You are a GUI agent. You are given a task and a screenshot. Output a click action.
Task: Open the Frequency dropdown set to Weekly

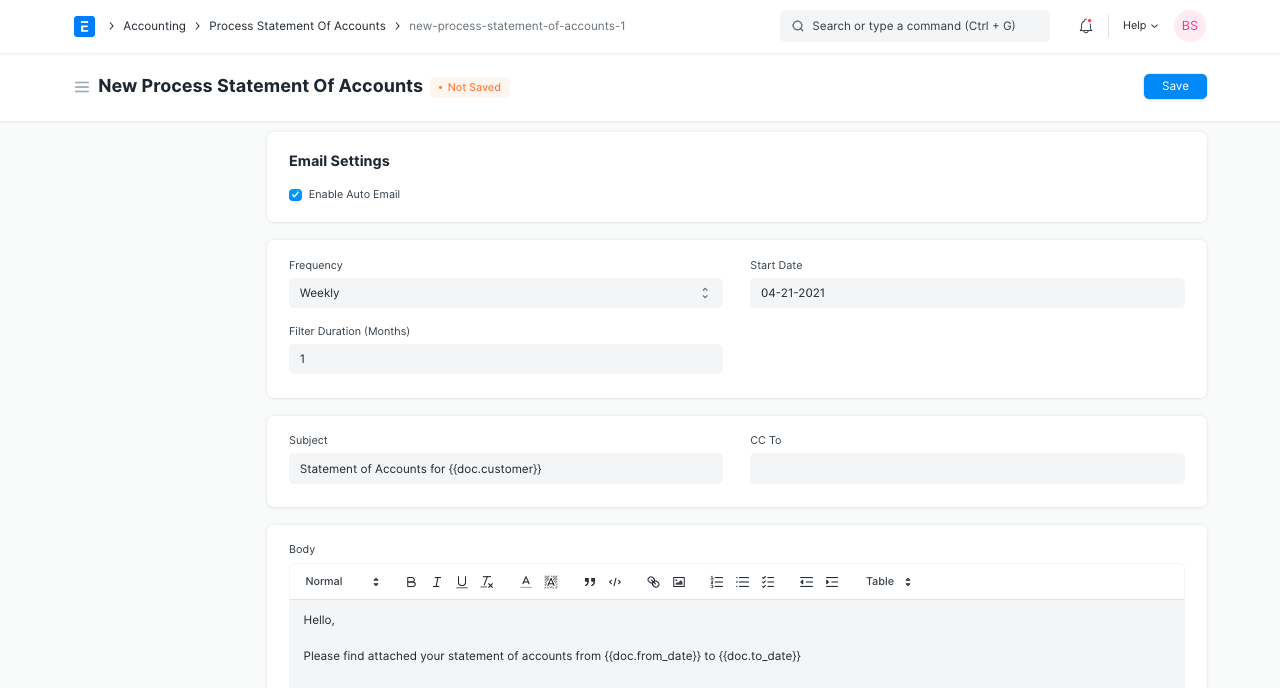[505, 292]
